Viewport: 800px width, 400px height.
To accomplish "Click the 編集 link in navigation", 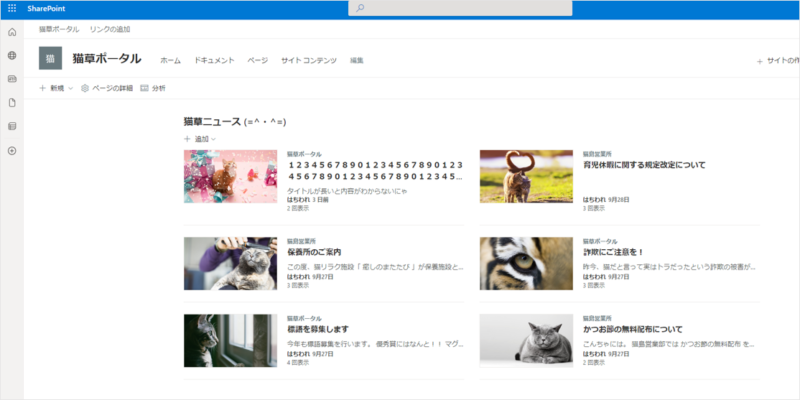I will click(357, 61).
